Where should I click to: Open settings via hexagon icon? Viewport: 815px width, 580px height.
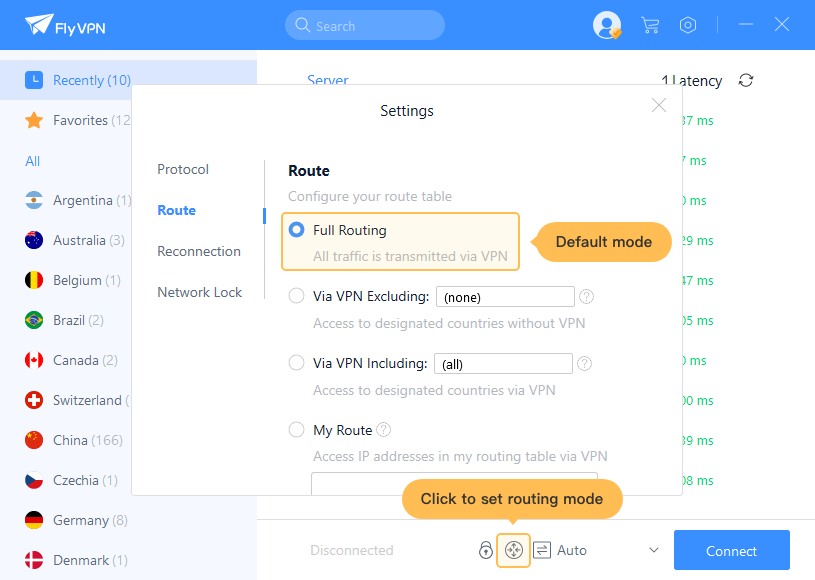coord(688,25)
